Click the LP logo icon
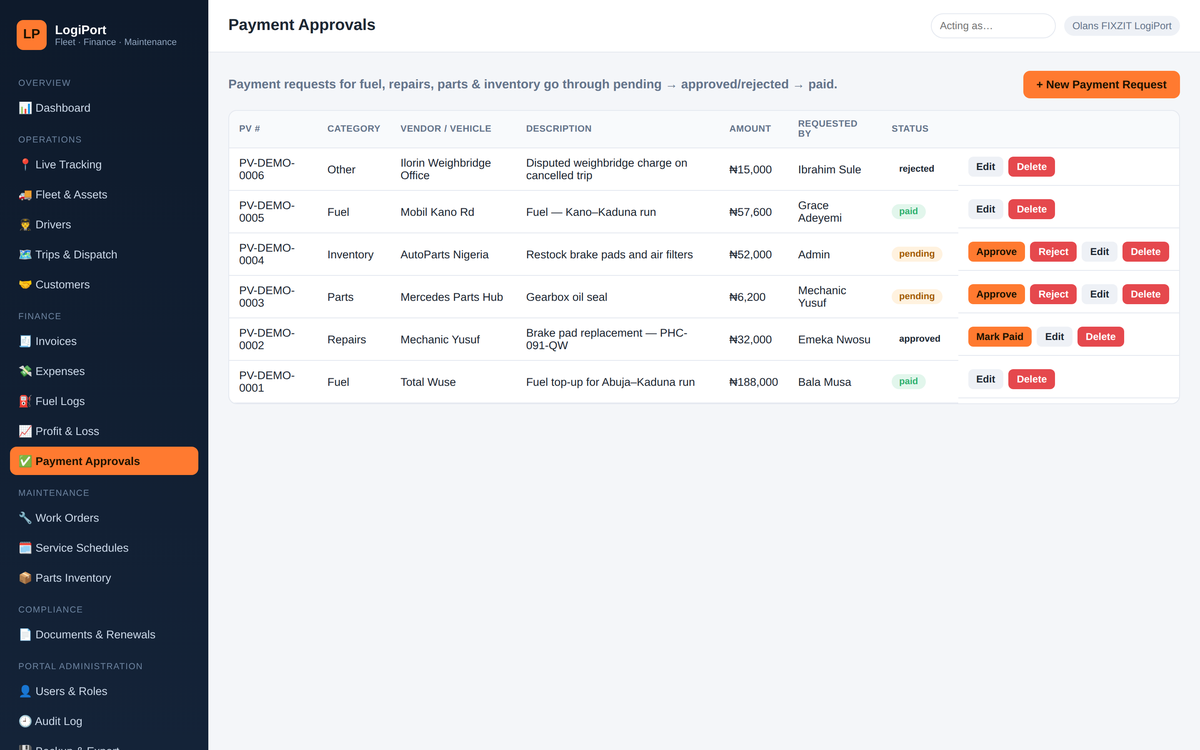1200x750 pixels. [32, 34]
